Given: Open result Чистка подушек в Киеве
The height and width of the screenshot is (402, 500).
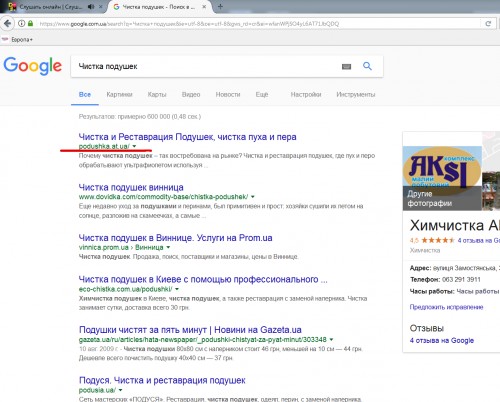Looking at the screenshot, I should click(x=203, y=279).
